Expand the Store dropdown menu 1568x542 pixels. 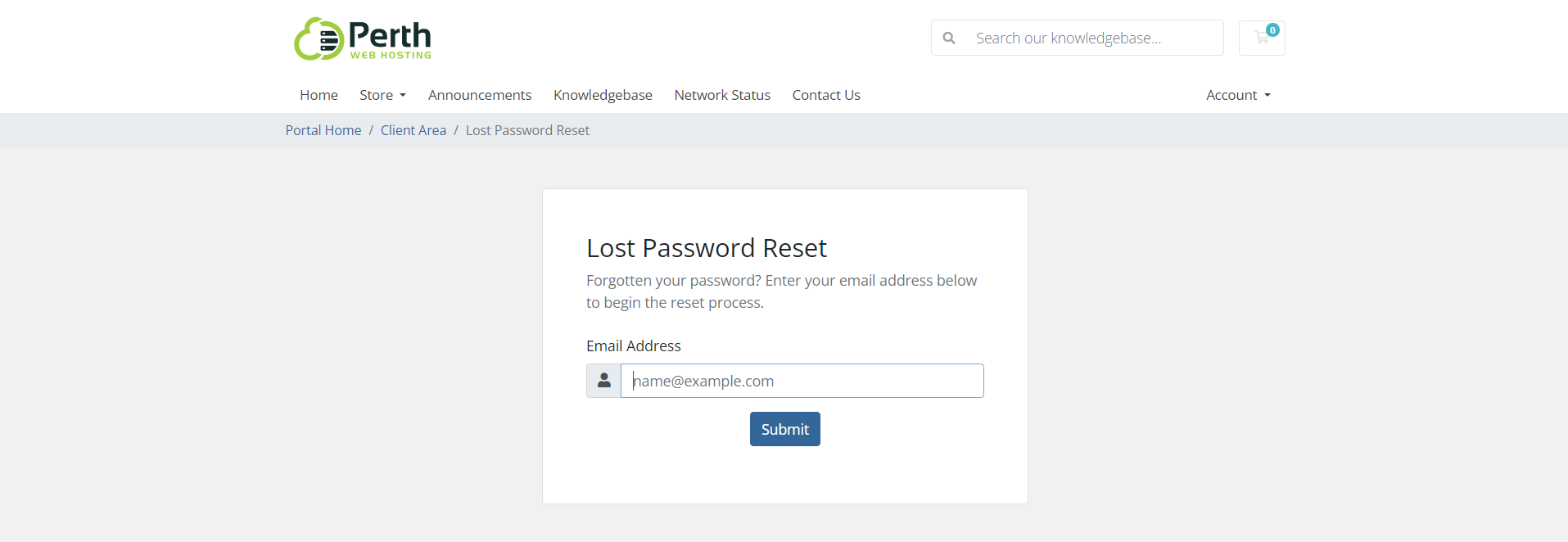pos(383,95)
